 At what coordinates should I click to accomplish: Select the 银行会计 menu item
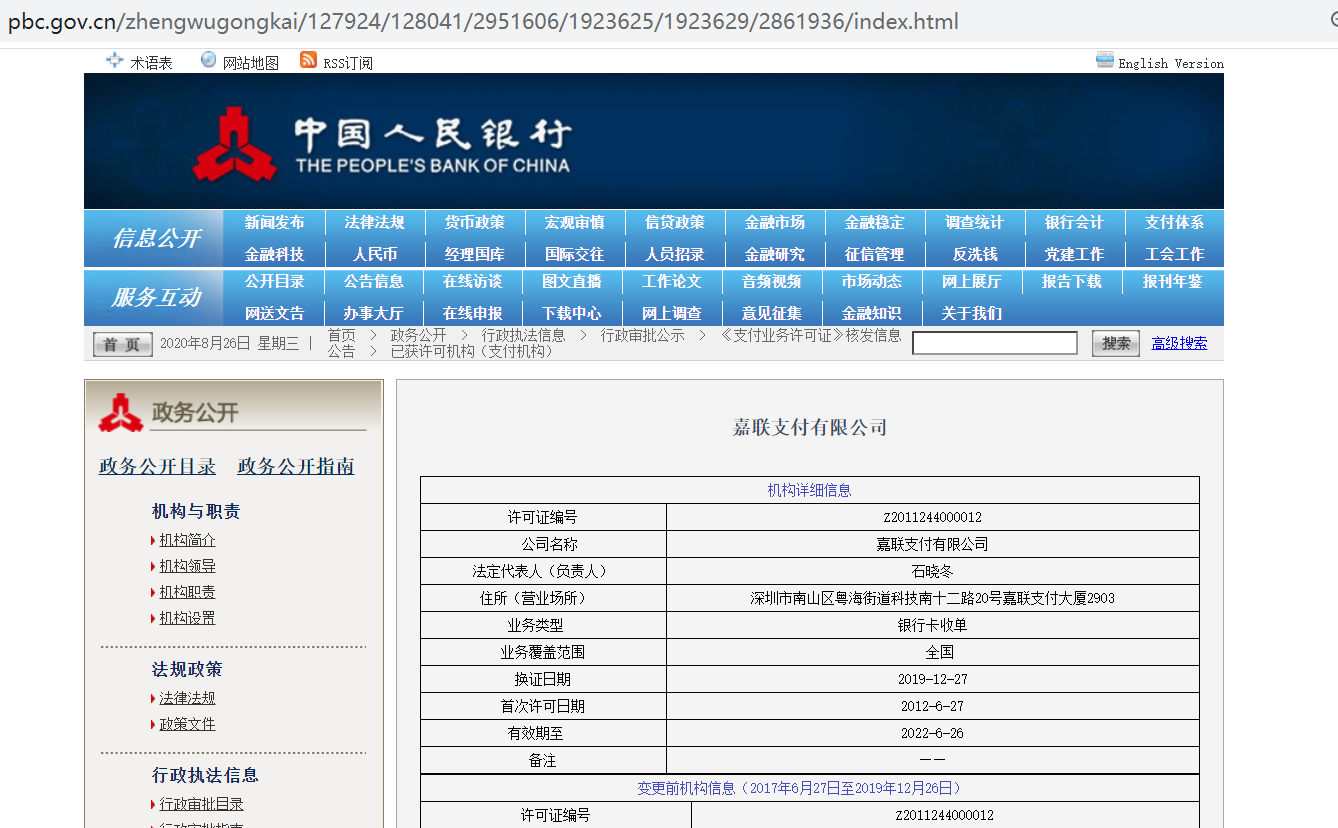coord(1074,222)
